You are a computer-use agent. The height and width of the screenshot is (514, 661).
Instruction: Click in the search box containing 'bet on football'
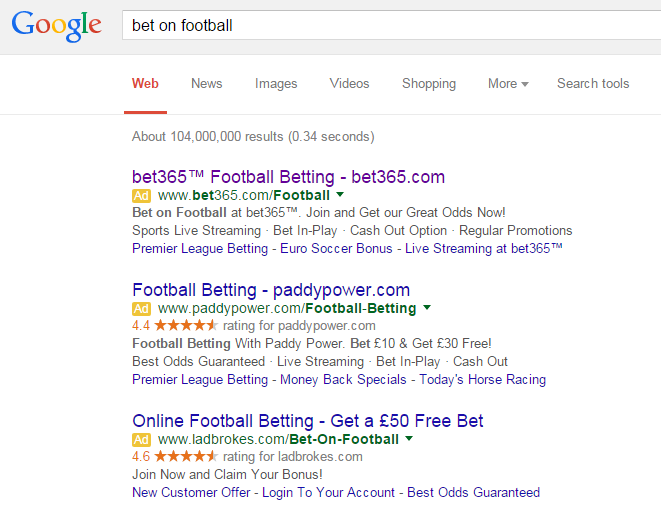point(392,25)
